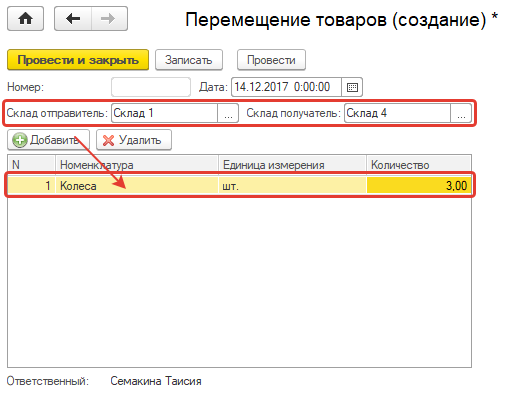
Task: Save document with Записать
Action: point(189,60)
